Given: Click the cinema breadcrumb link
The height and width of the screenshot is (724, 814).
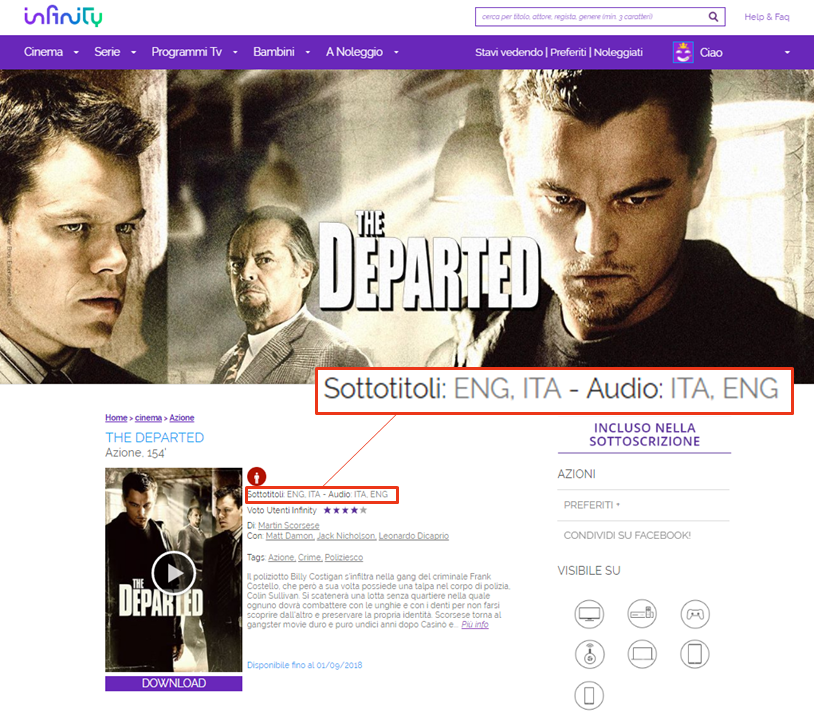Looking at the screenshot, I should click(x=148, y=418).
